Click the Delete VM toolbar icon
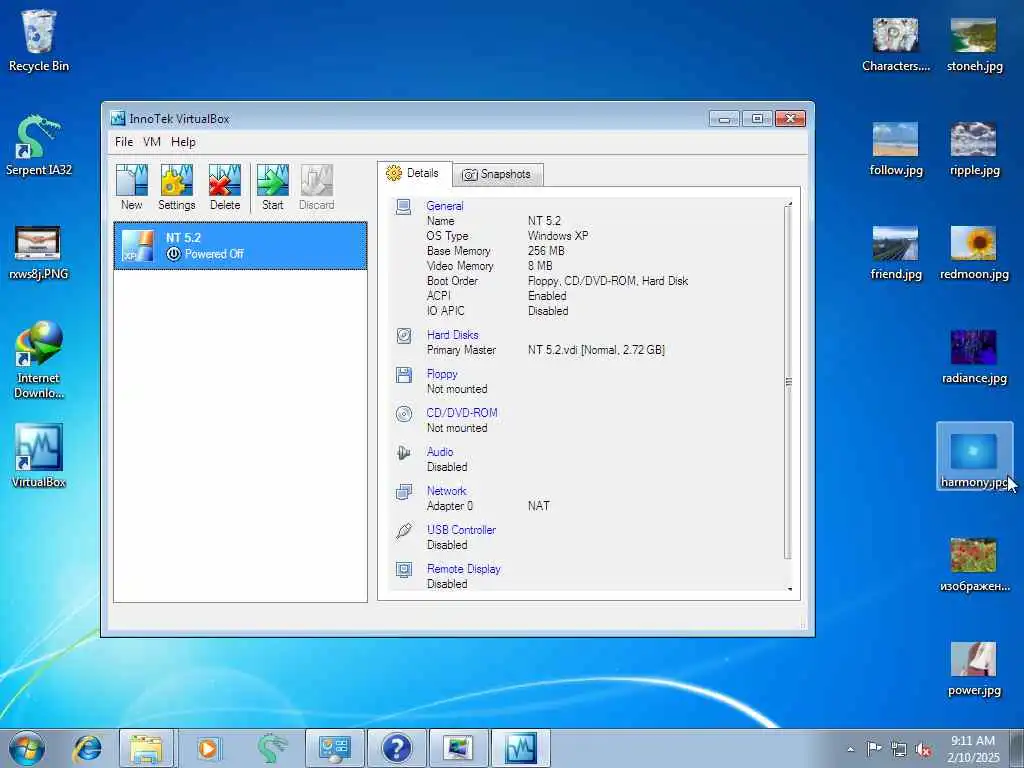 225,187
